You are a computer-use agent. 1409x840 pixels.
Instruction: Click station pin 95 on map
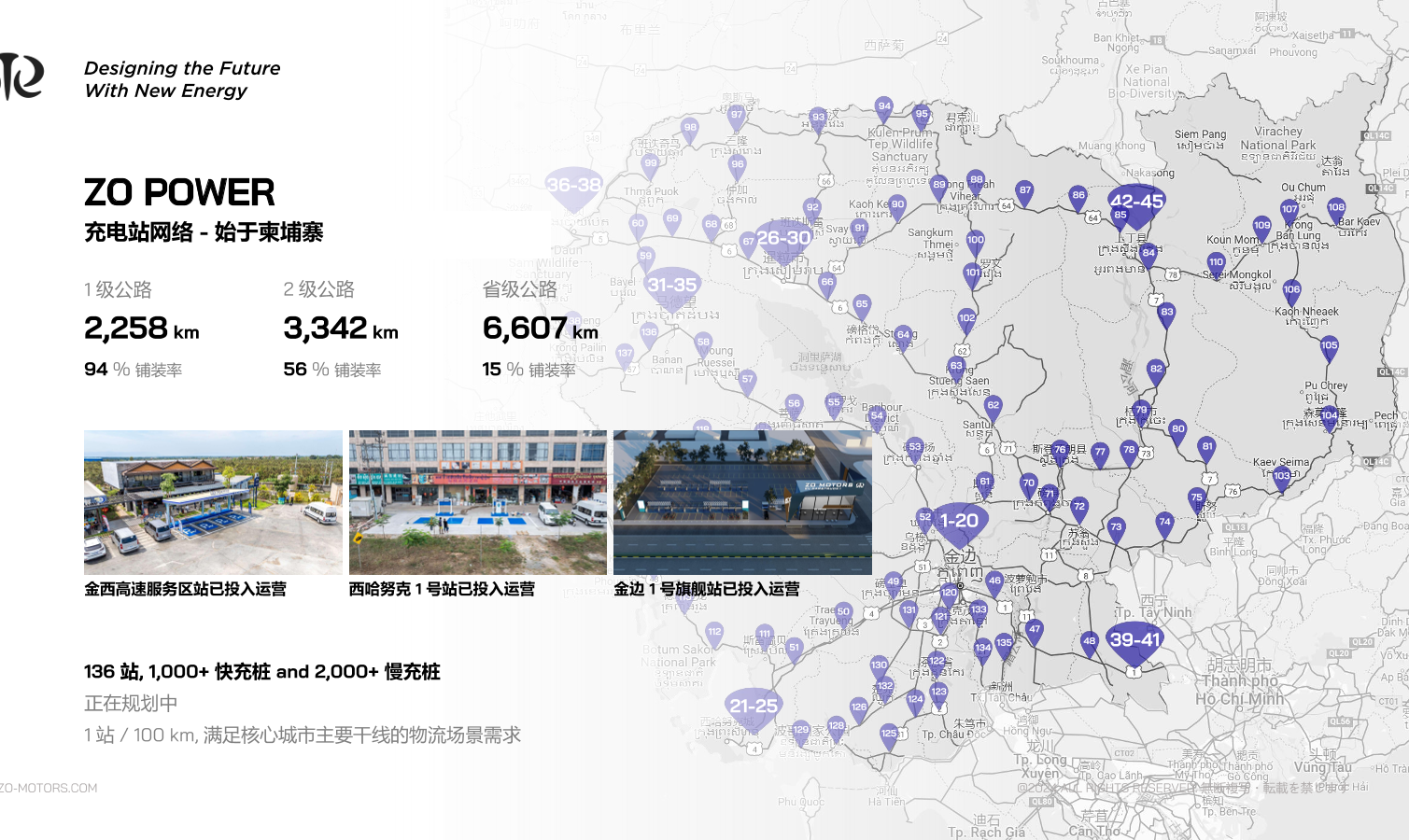click(x=922, y=118)
